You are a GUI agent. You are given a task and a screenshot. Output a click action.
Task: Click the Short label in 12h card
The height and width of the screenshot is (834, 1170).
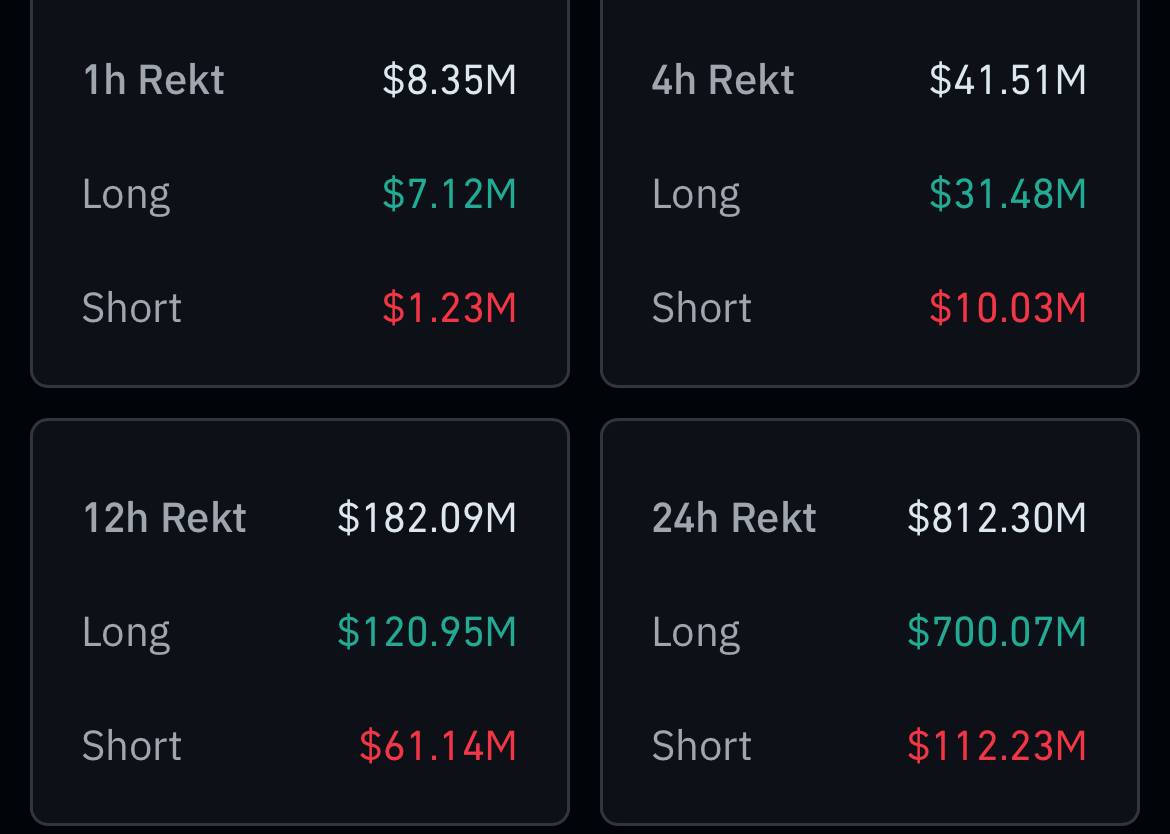pyautogui.click(x=131, y=745)
